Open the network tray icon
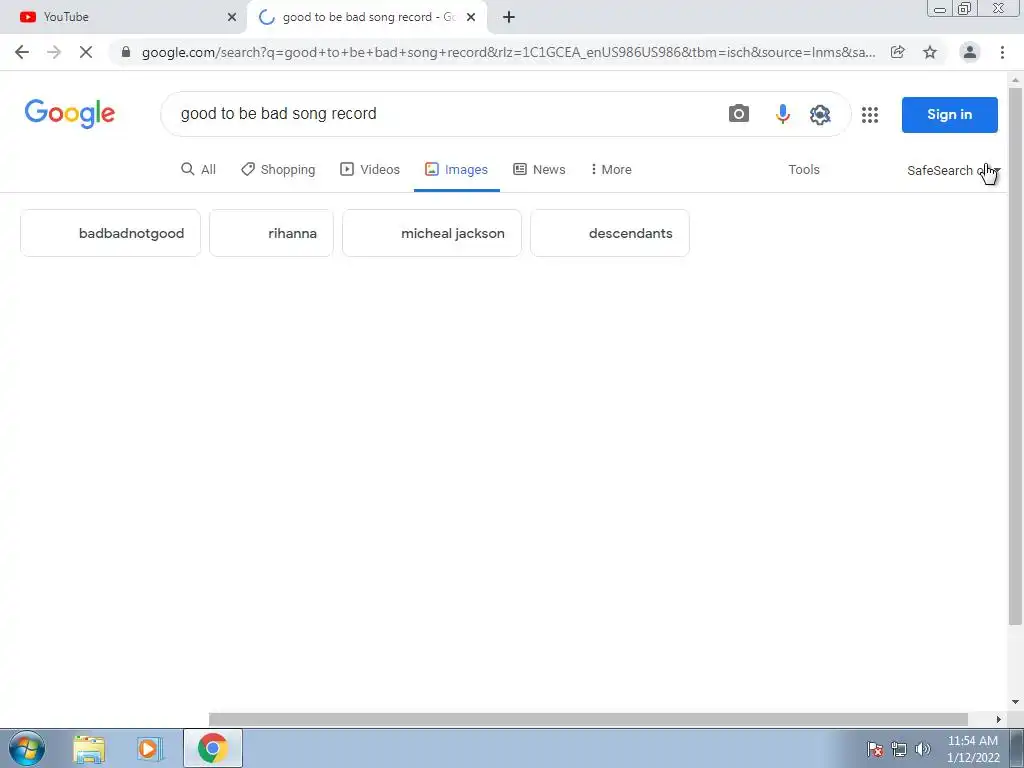Screen dimensions: 1024x768 point(899,749)
